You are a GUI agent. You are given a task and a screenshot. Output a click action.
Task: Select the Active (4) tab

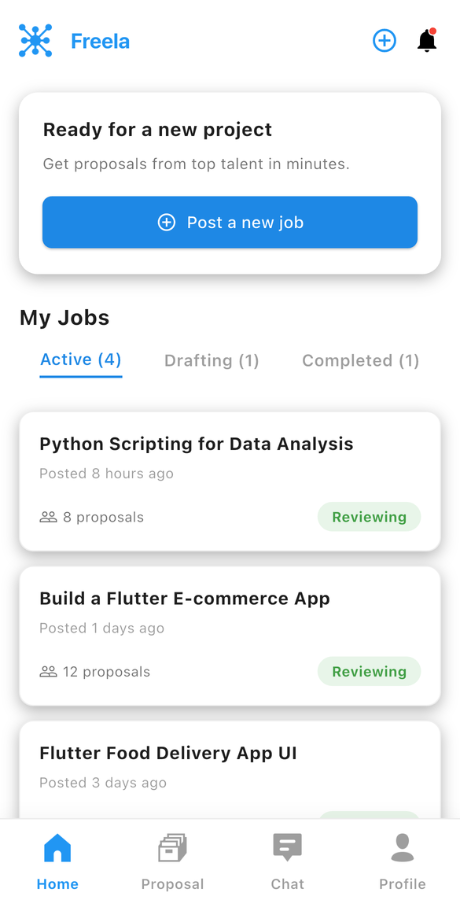coord(81,360)
